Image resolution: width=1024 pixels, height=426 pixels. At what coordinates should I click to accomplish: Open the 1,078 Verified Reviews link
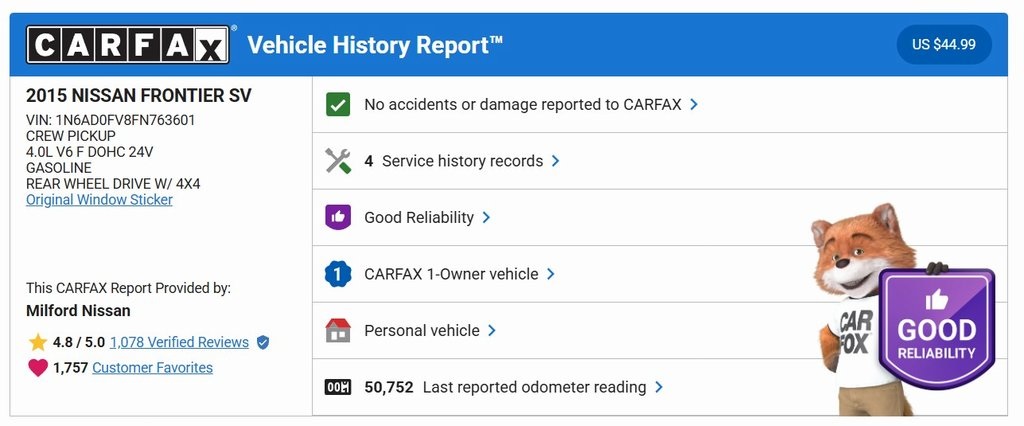point(179,342)
